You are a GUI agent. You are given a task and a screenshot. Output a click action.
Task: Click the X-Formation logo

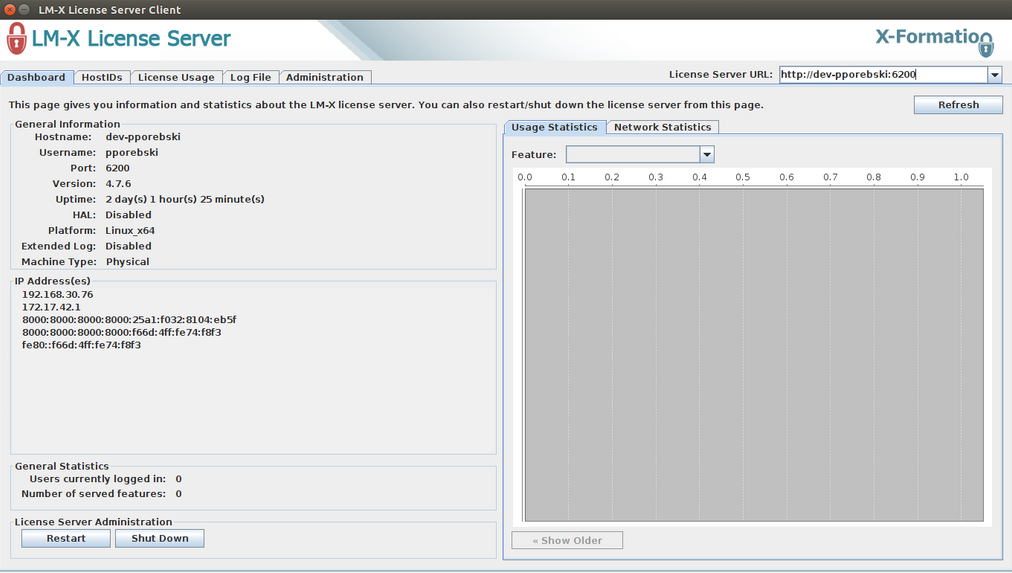(935, 40)
